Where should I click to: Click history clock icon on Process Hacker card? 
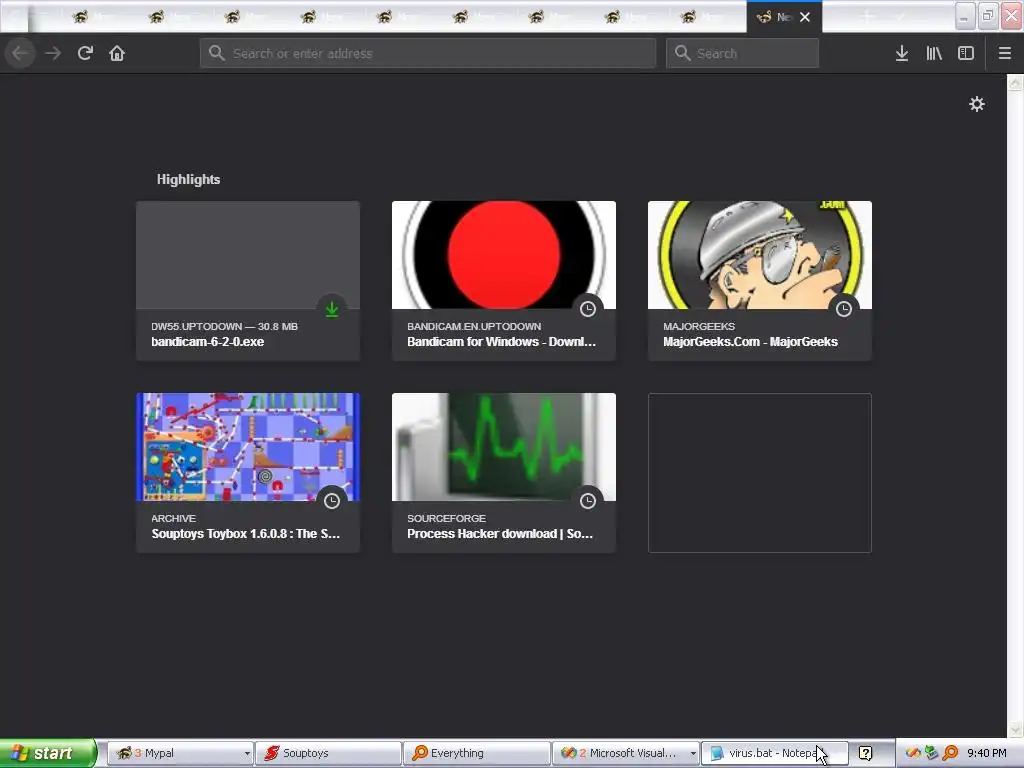588,501
